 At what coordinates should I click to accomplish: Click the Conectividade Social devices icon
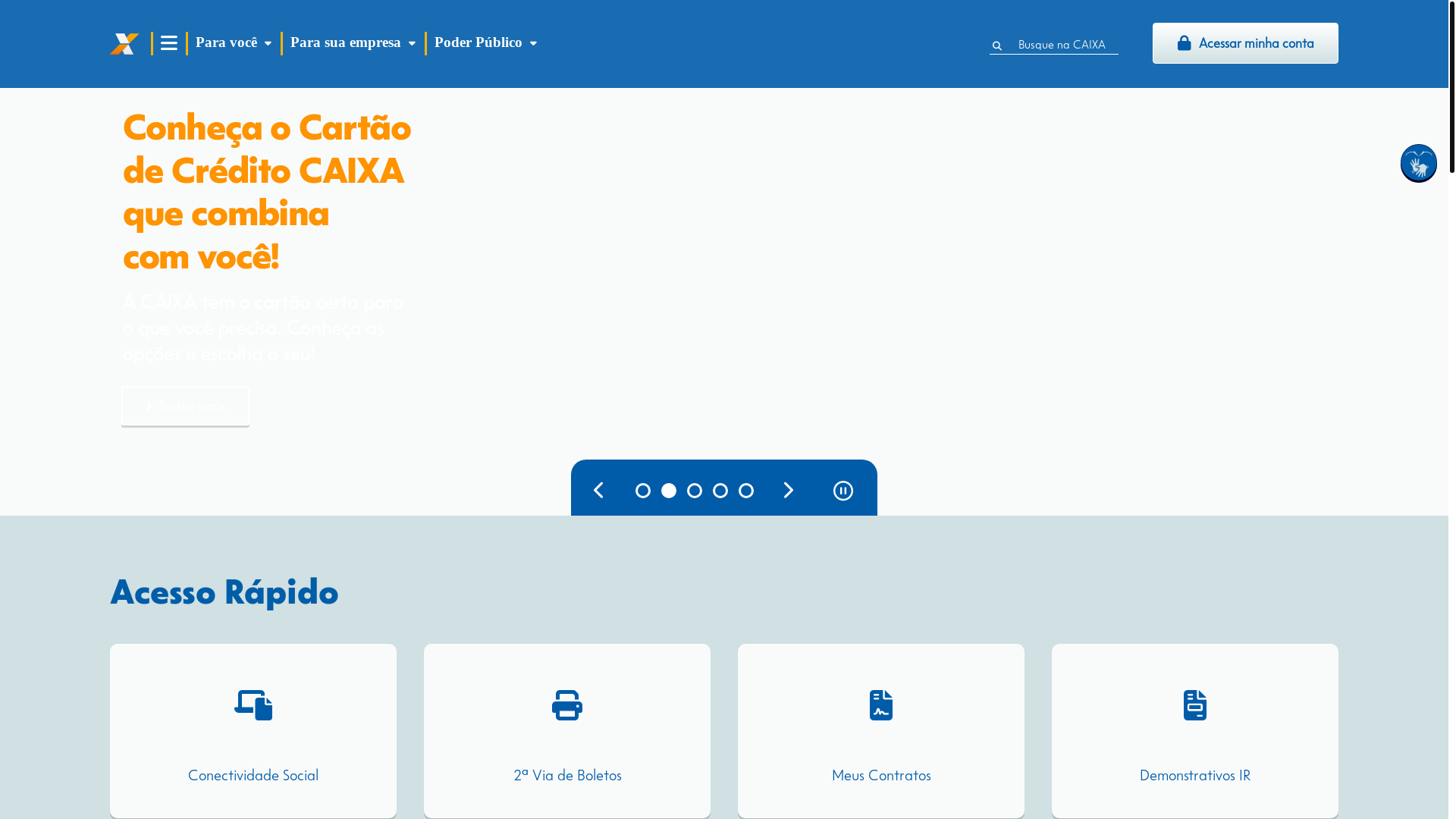point(253,705)
